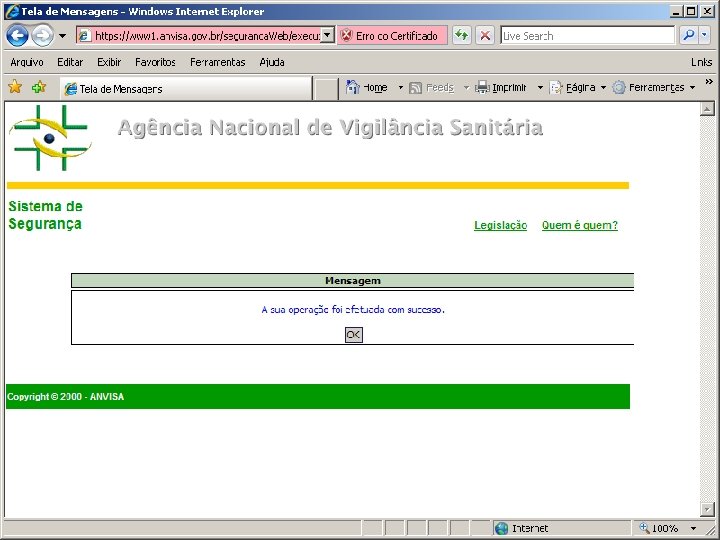This screenshot has height=540, width=720.
Task: Click the browser Back arrow button
Action: click(17, 35)
